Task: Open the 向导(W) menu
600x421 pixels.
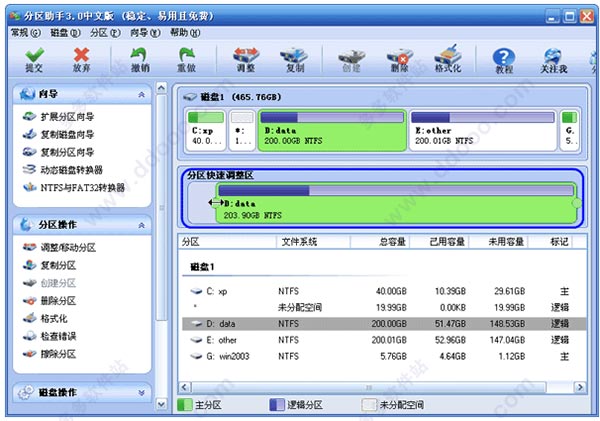Action: click(x=145, y=33)
